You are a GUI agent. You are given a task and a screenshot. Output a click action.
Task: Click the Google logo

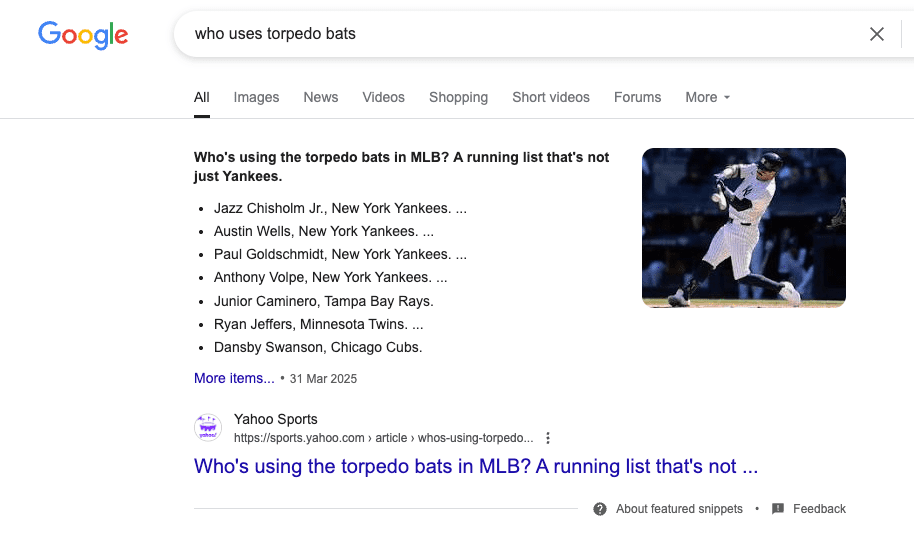tap(83, 35)
